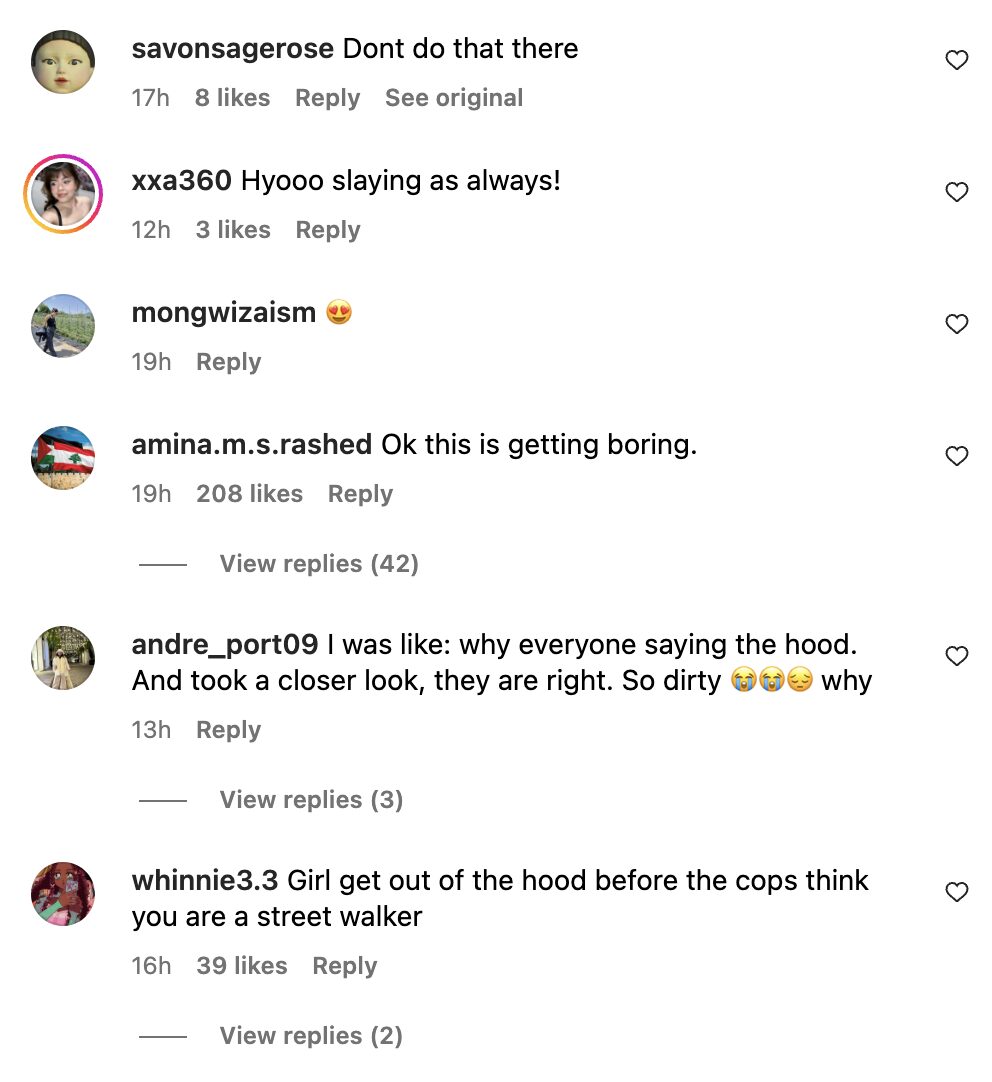Tap the heart on mongwizaism's comment
Viewport: 992px width, 1082px height.
pos(957,324)
